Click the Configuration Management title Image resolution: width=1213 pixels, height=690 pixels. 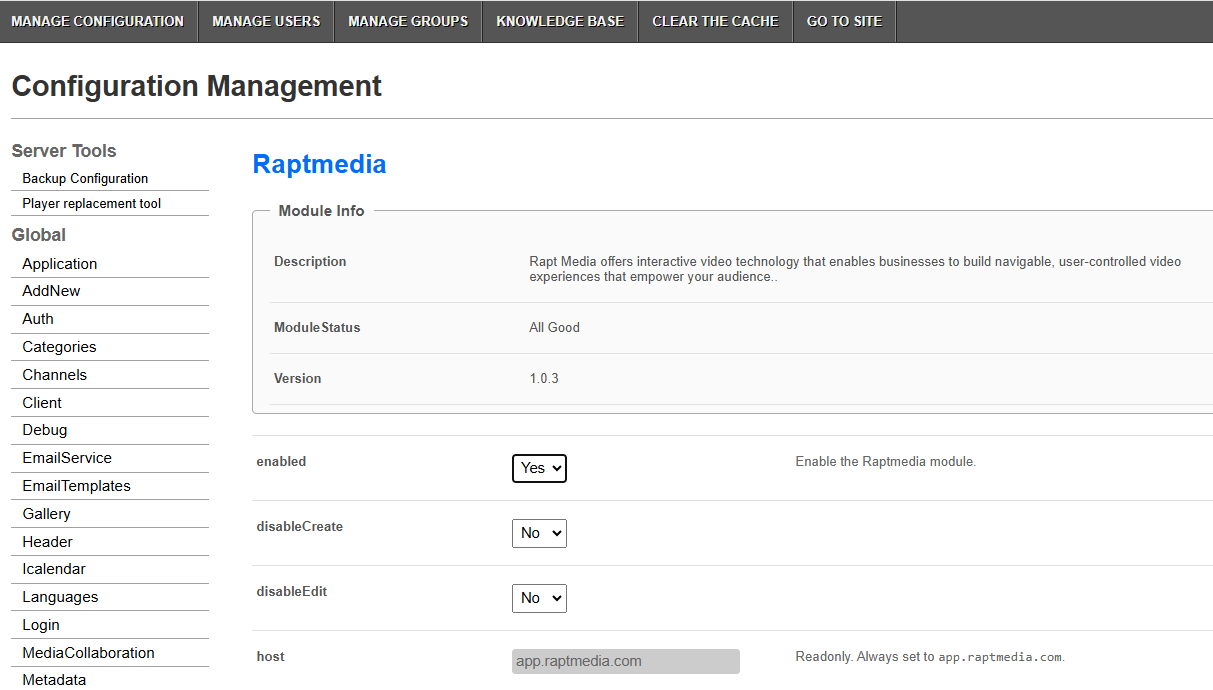coord(197,86)
